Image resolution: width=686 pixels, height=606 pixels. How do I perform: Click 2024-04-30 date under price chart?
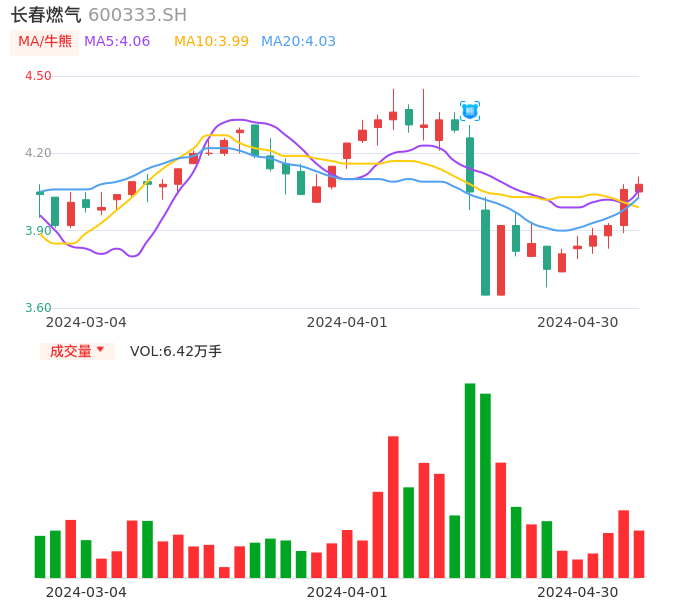click(578, 322)
